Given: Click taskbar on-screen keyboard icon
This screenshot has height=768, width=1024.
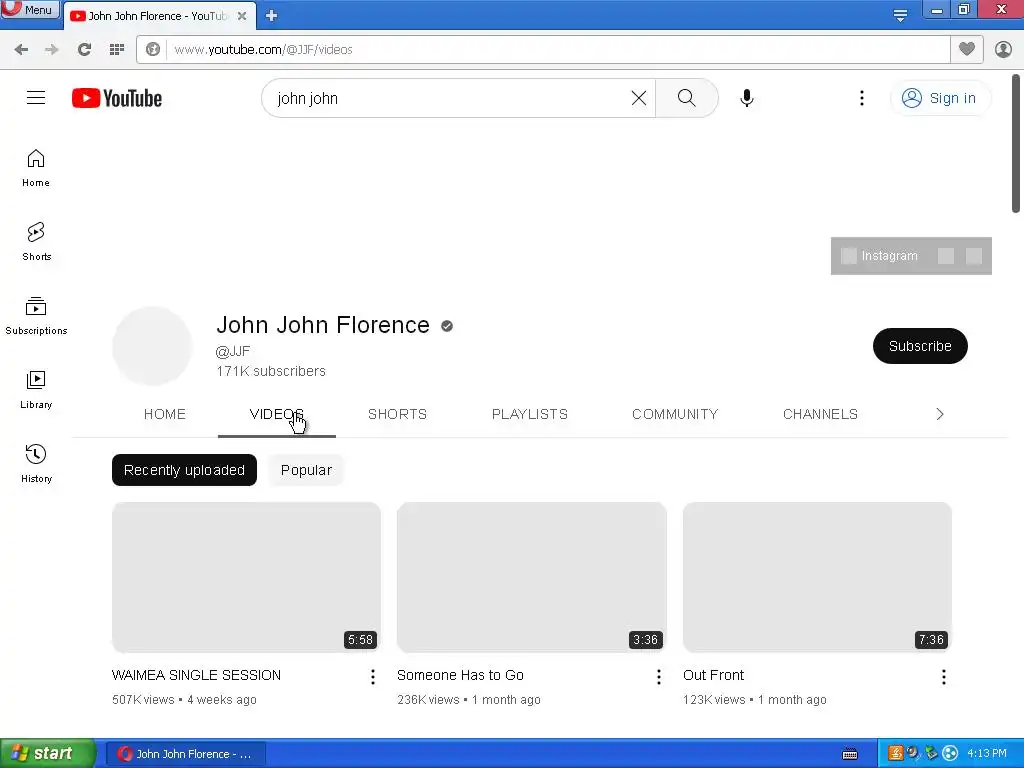Looking at the screenshot, I should point(850,754).
